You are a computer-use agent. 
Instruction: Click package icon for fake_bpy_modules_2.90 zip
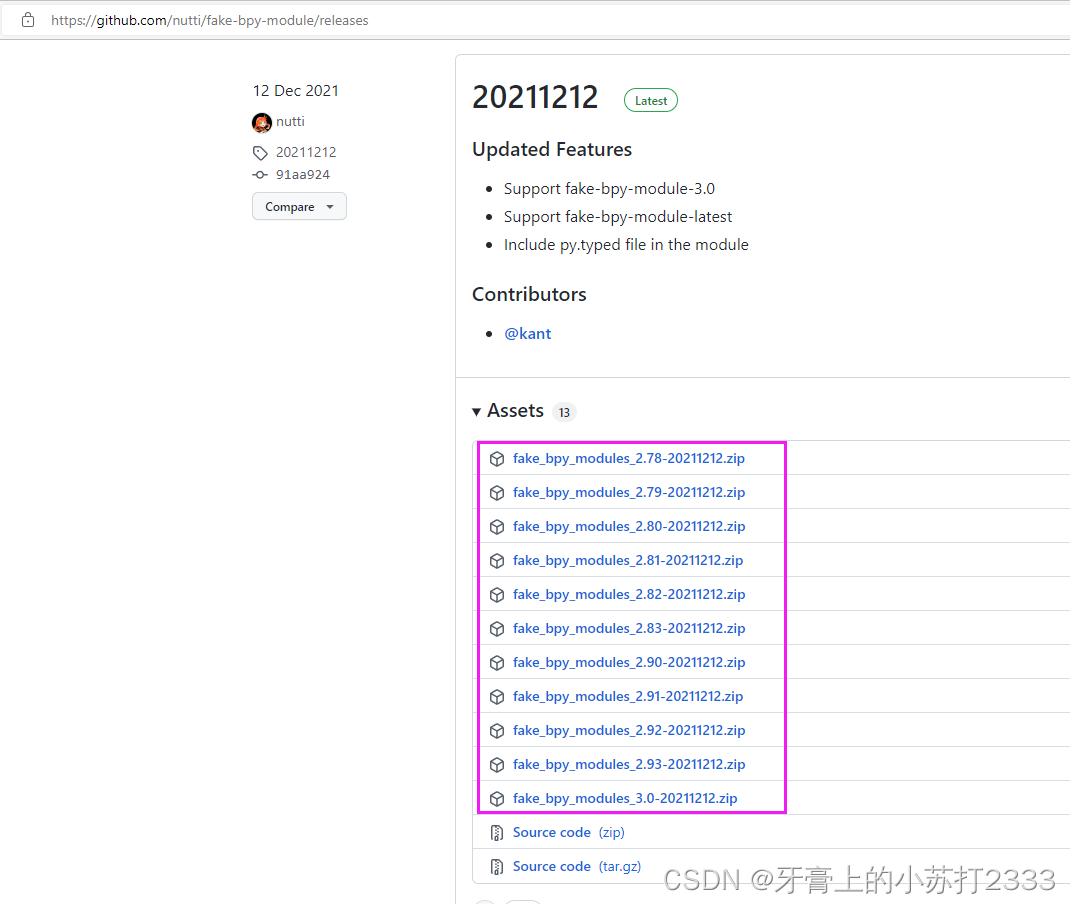497,662
